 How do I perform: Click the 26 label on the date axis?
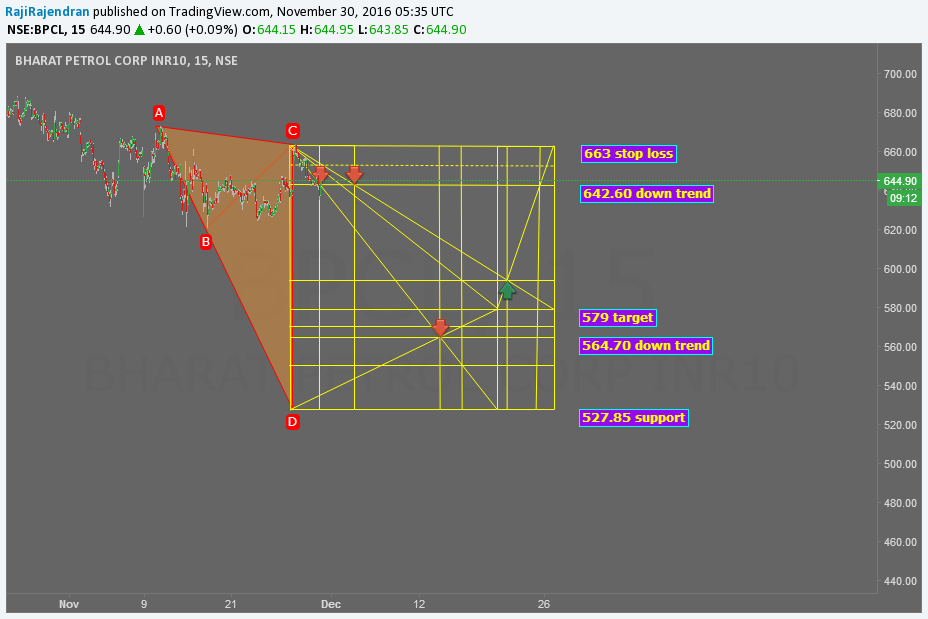[544, 604]
